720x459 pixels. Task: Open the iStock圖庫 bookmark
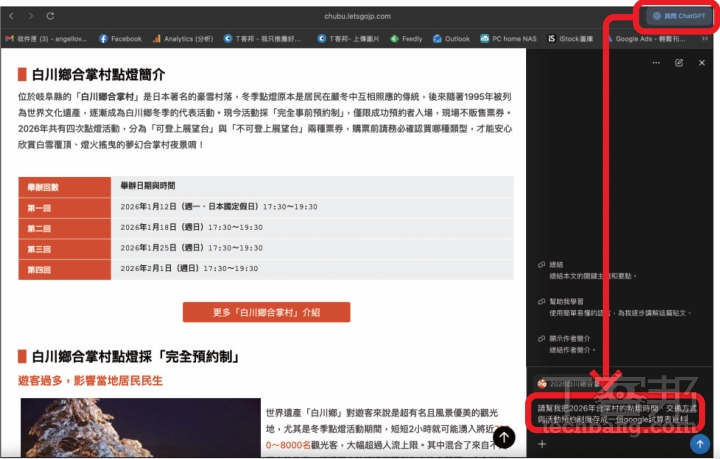[x=570, y=39]
